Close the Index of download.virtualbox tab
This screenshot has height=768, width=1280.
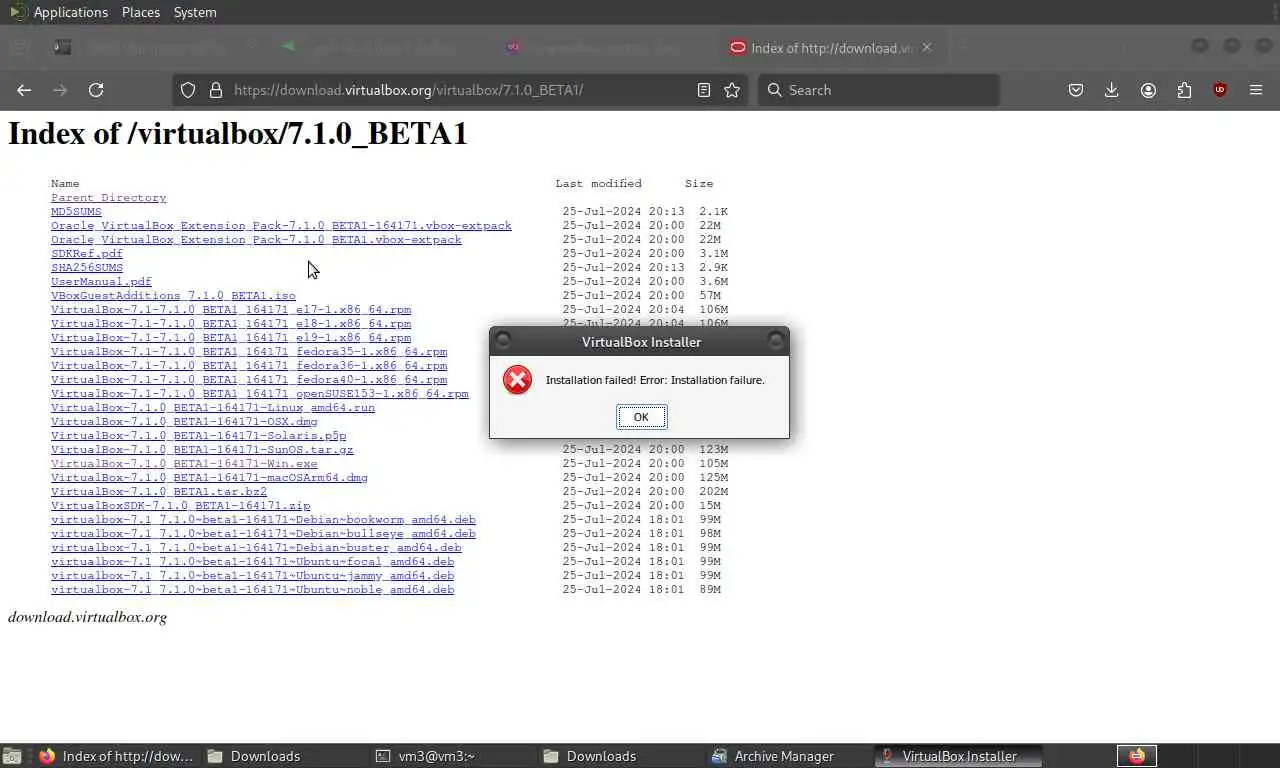[926, 47]
